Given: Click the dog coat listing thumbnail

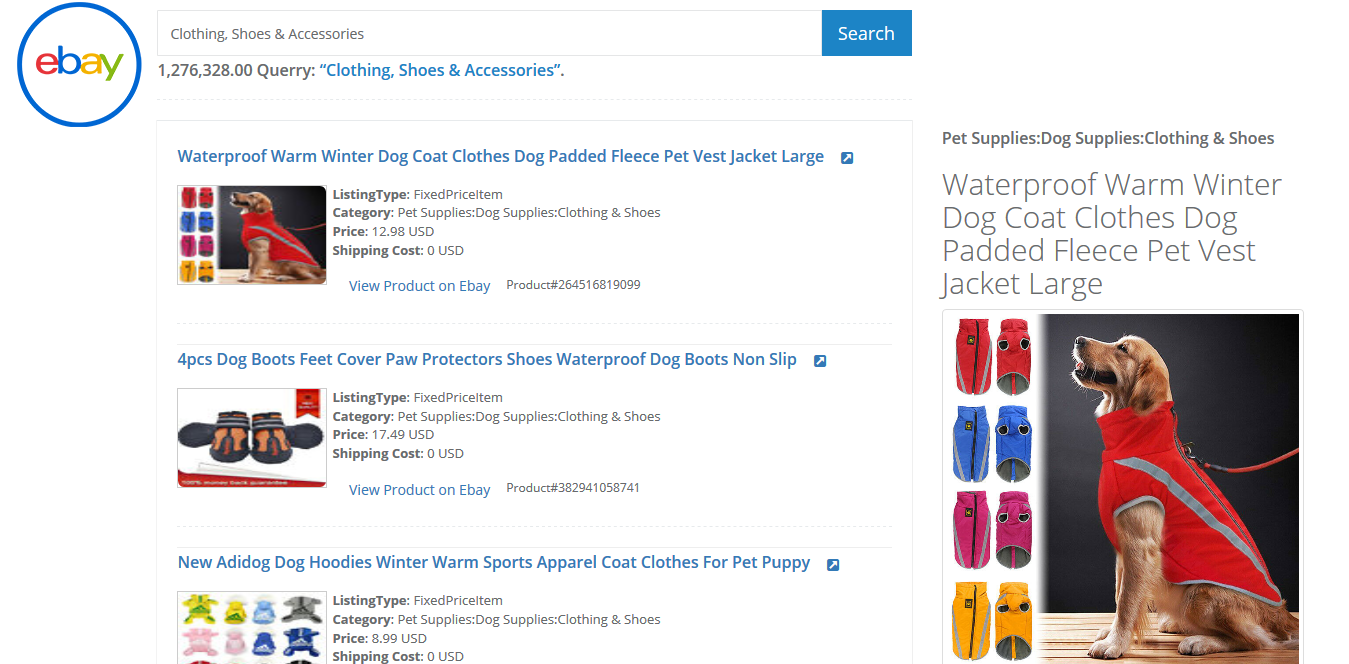Looking at the screenshot, I should [x=252, y=235].
